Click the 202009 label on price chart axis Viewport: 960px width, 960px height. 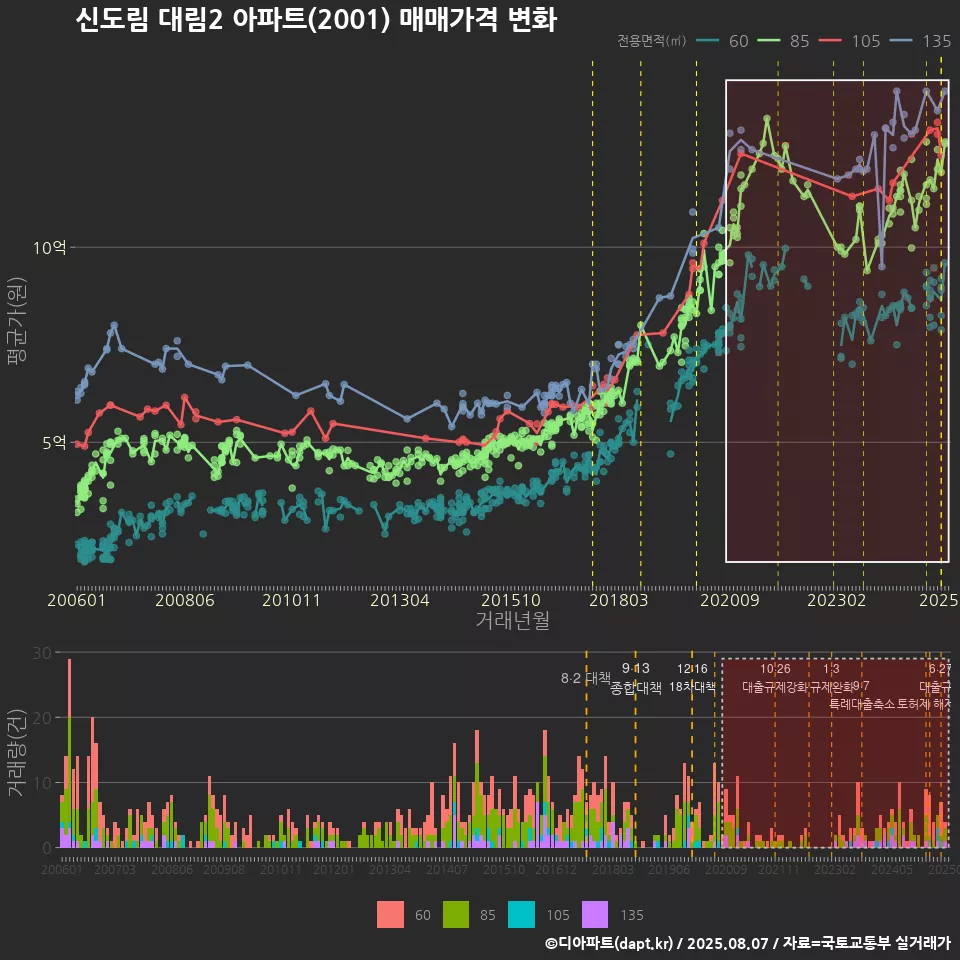click(x=730, y=600)
